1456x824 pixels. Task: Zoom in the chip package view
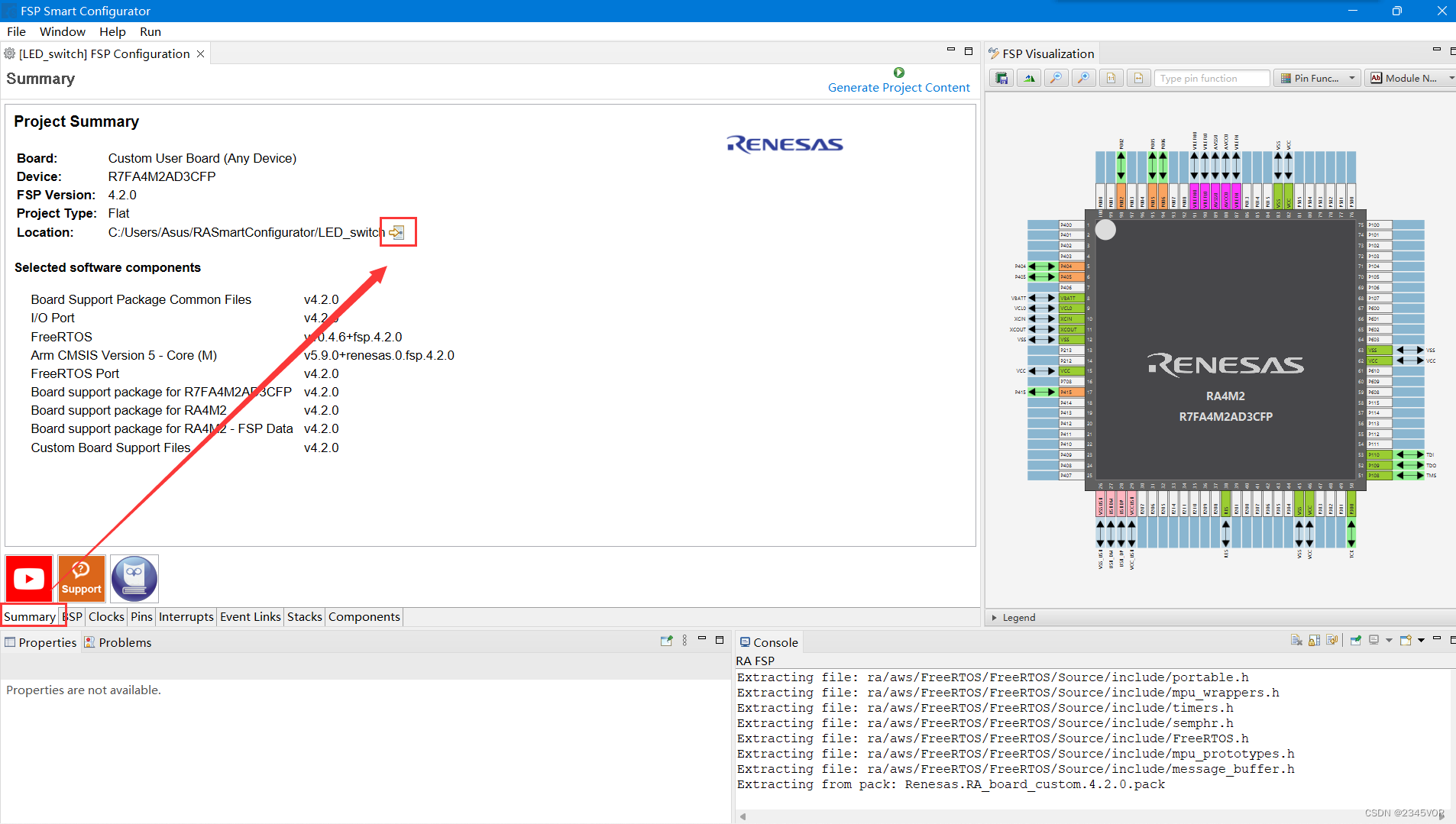pyautogui.click(x=1084, y=78)
